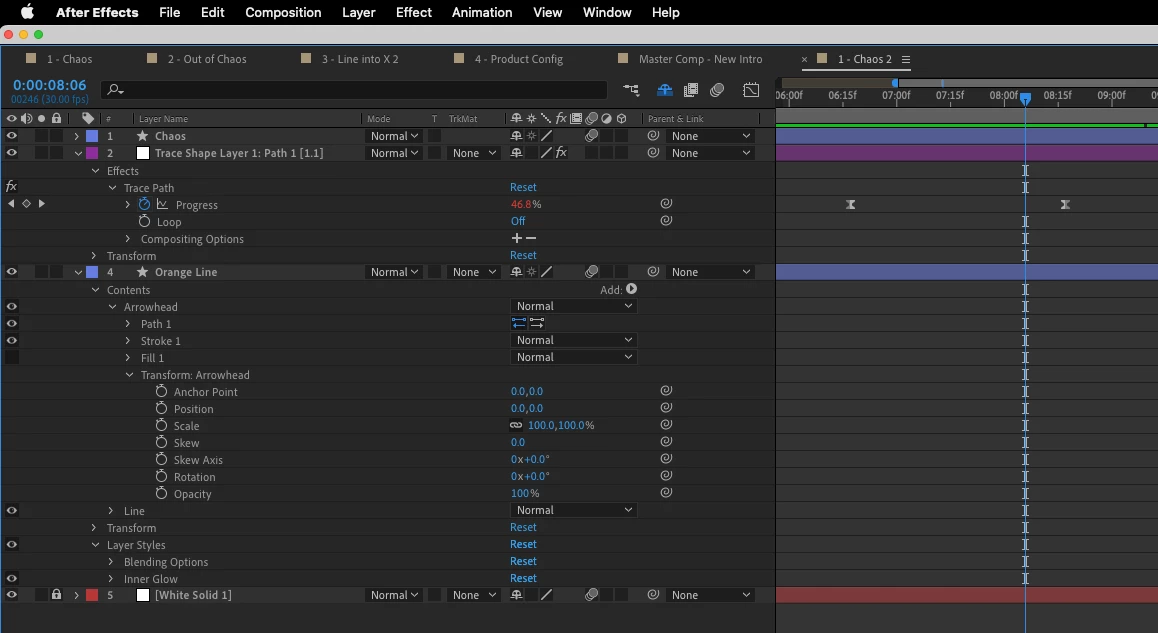This screenshot has height=633, width=1158.
Task: Collapse the Trace Shape Layer 1 twirl
Action: click(x=78, y=153)
